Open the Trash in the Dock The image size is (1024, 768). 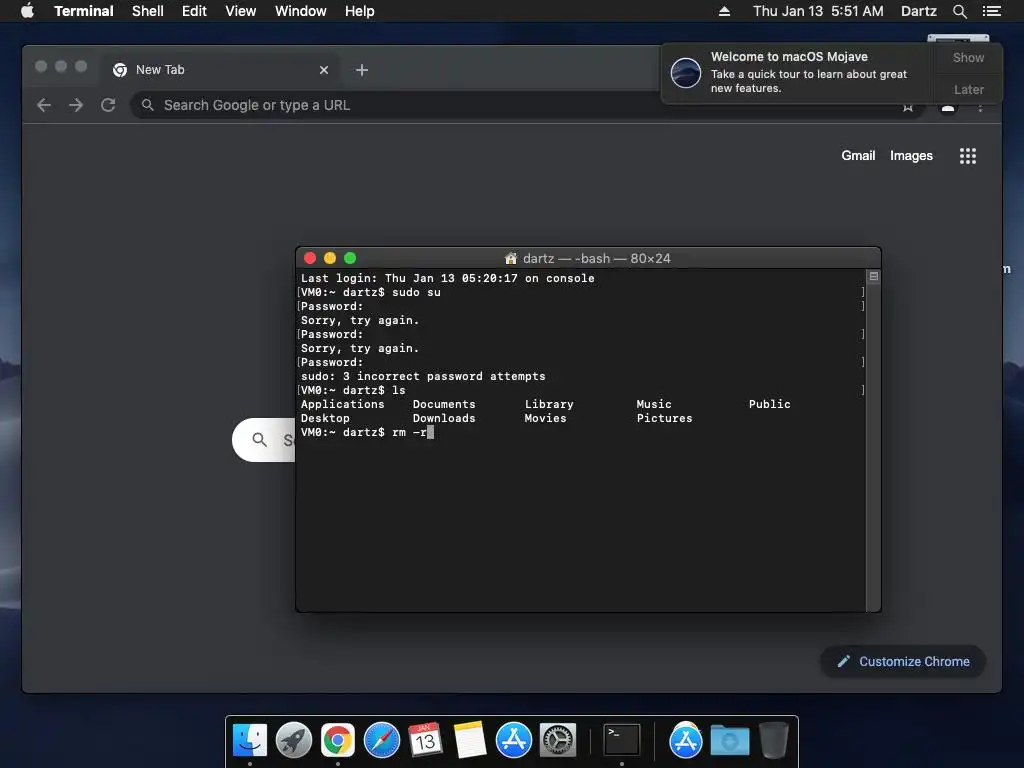pyautogui.click(x=774, y=740)
